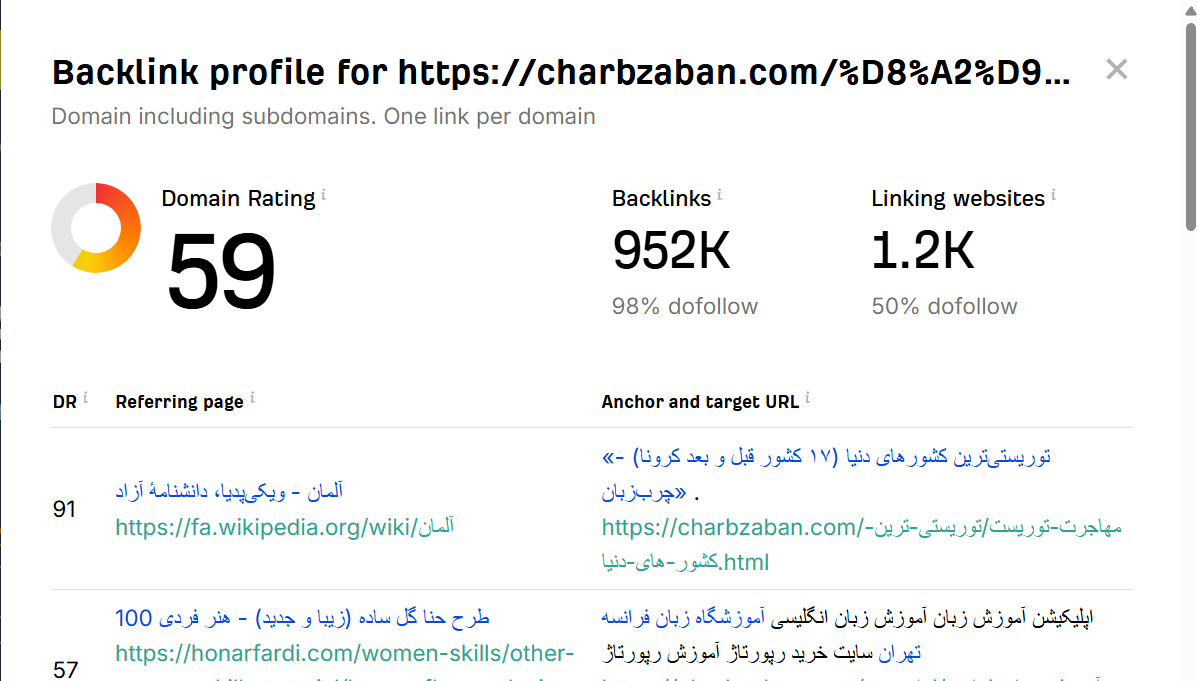
Task: Click the info icon beside Domain Rating
Action: tap(323, 196)
